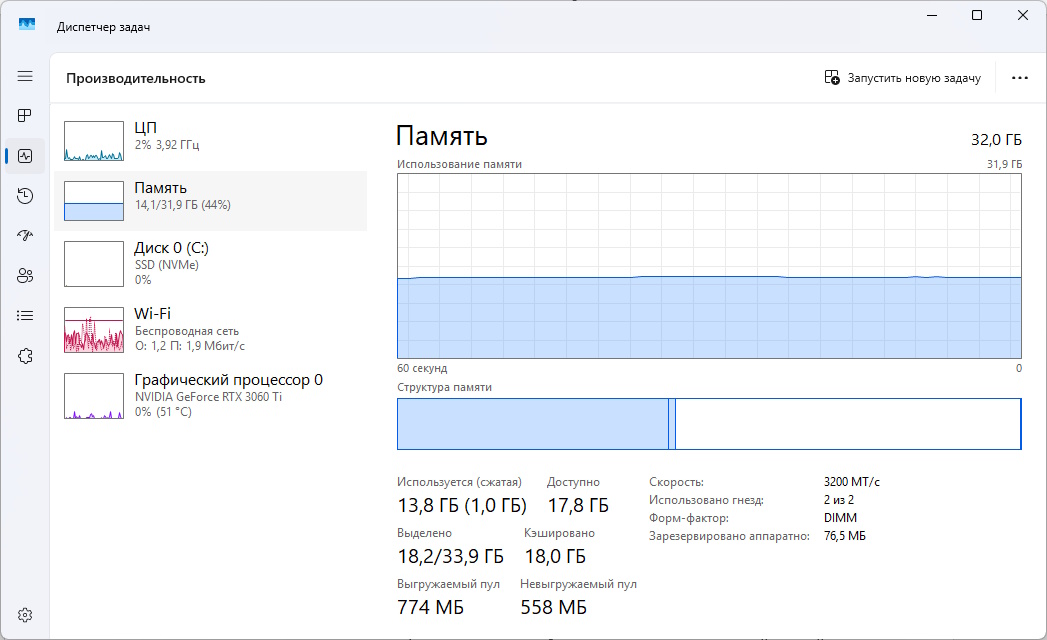Select the Performance page icon

click(x=25, y=156)
